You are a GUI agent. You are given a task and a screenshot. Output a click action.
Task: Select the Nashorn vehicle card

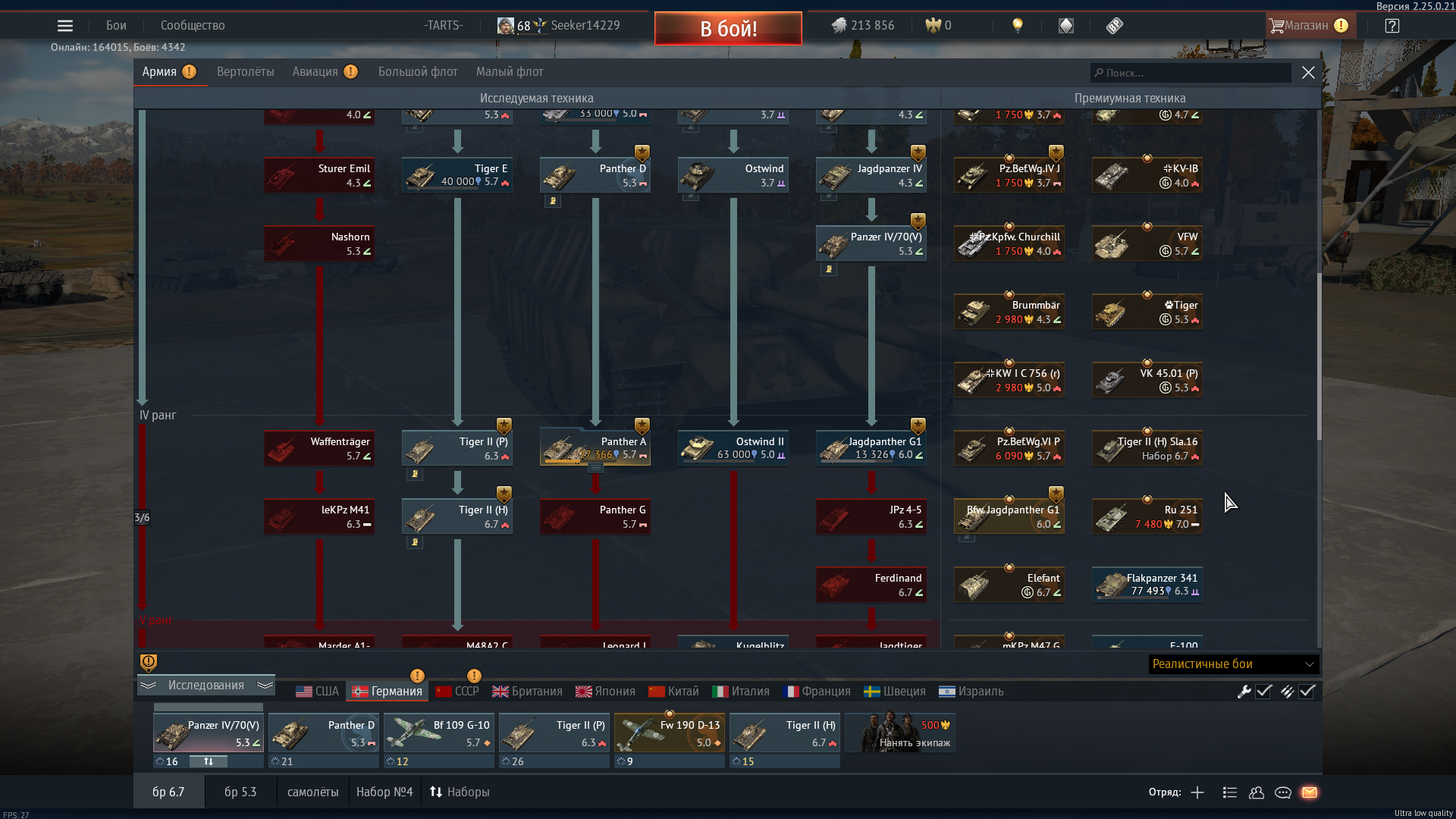pos(319,243)
